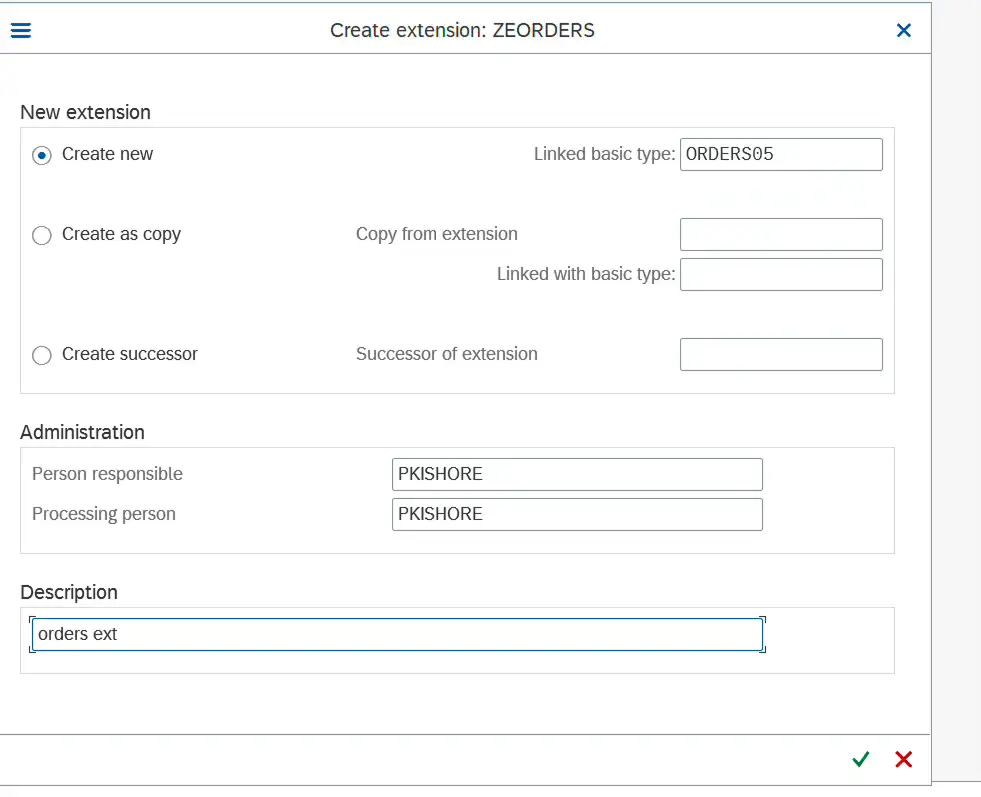This screenshot has height=797, width=981.
Task: Click the Successor of extension label
Action: (446, 354)
